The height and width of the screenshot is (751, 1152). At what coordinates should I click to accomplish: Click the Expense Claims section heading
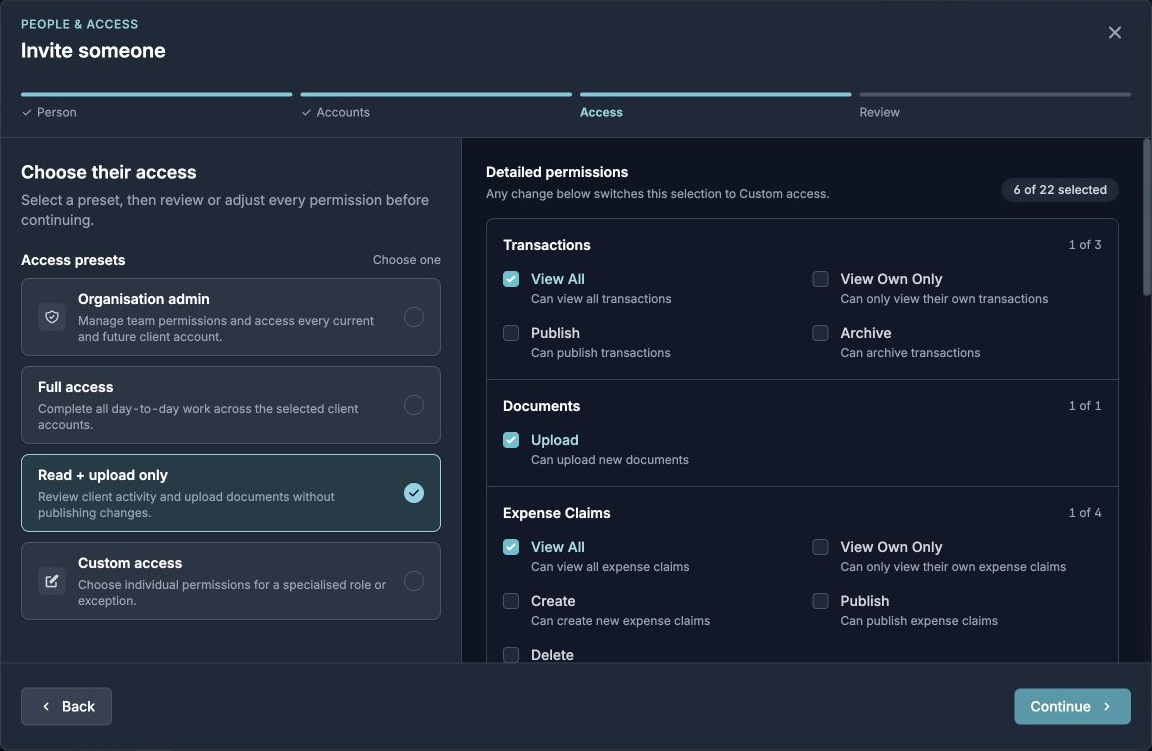[556, 513]
